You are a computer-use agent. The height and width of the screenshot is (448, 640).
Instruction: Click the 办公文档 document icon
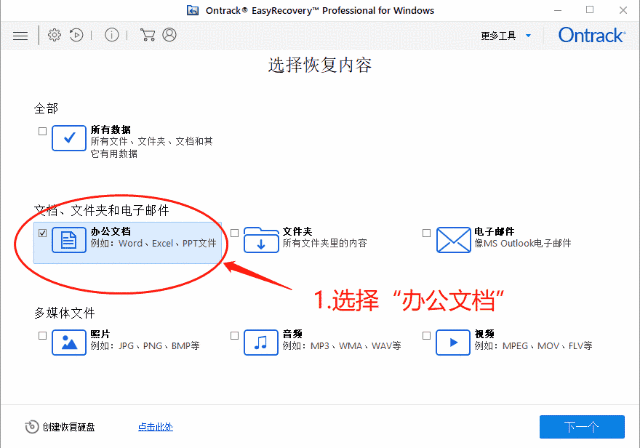tap(69, 240)
